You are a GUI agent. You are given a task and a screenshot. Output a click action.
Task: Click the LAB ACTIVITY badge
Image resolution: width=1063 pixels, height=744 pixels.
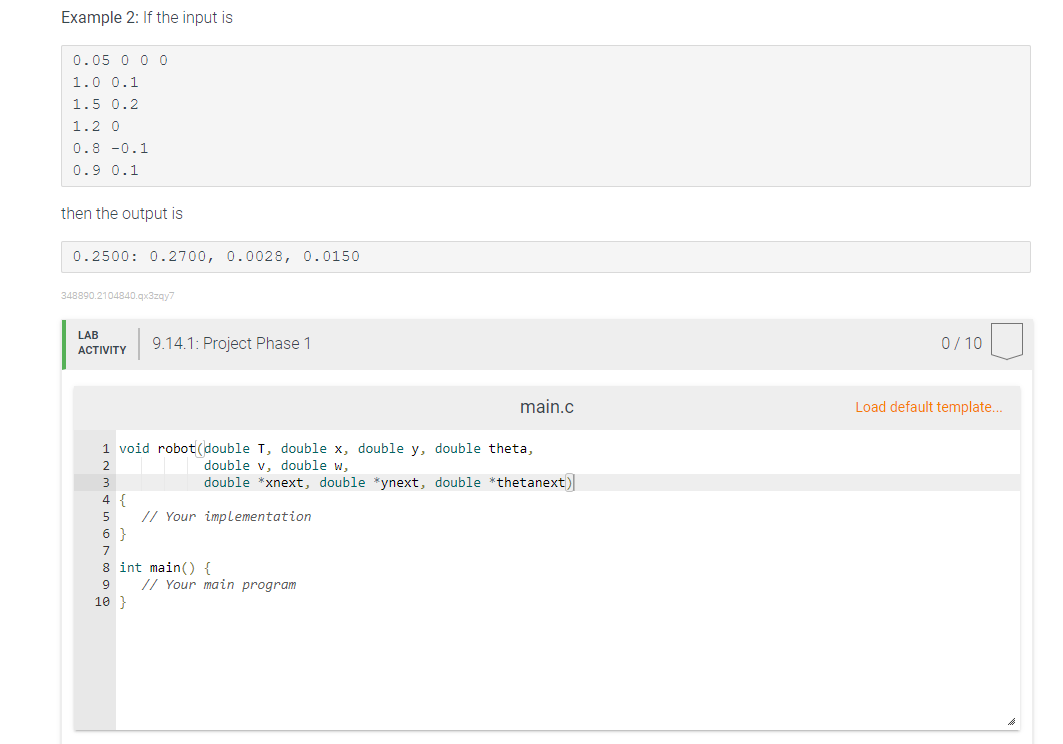[x=103, y=343]
